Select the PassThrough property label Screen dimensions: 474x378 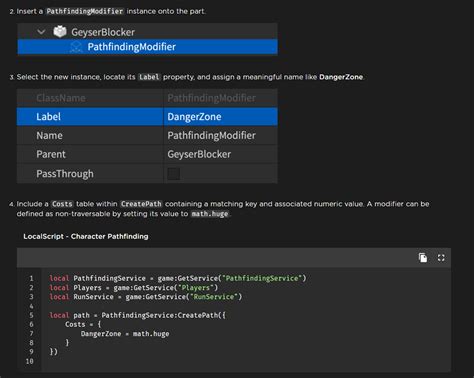pyautogui.click(x=65, y=174)
